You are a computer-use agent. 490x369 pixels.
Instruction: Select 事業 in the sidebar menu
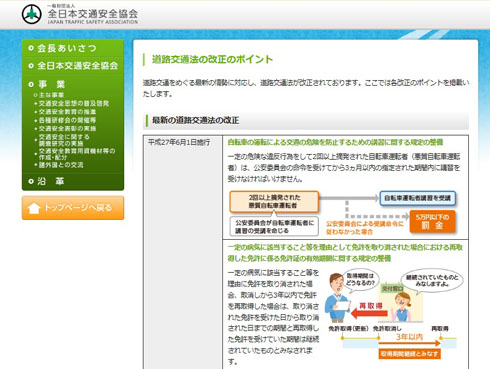(x=51, y=84)
